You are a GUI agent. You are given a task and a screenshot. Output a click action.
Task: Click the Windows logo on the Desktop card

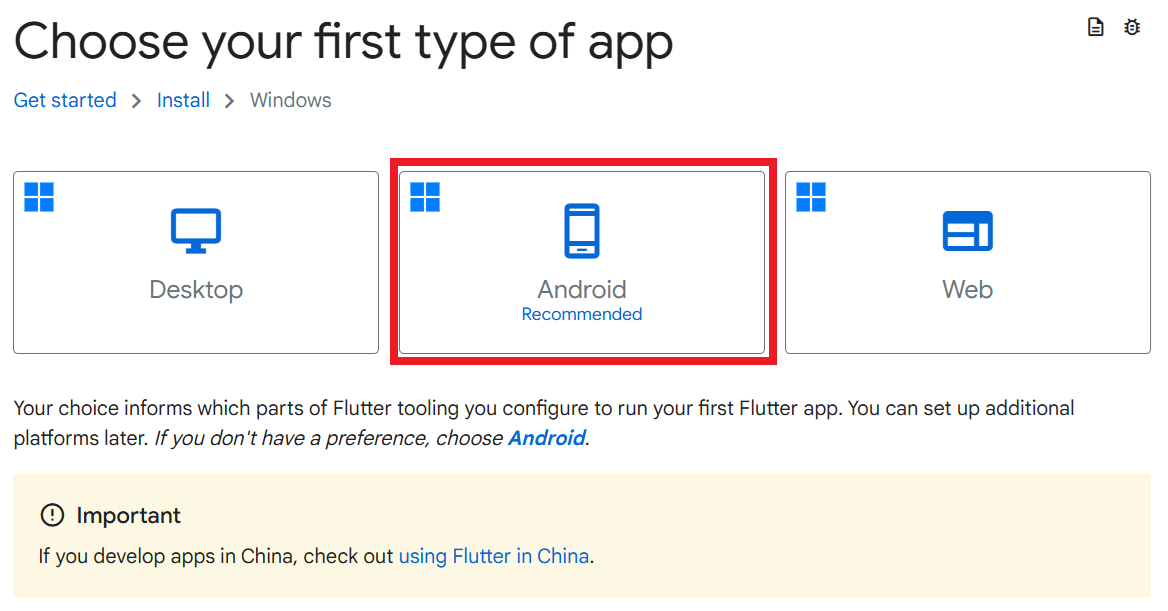pyautogui.click(x=39, y=197)
